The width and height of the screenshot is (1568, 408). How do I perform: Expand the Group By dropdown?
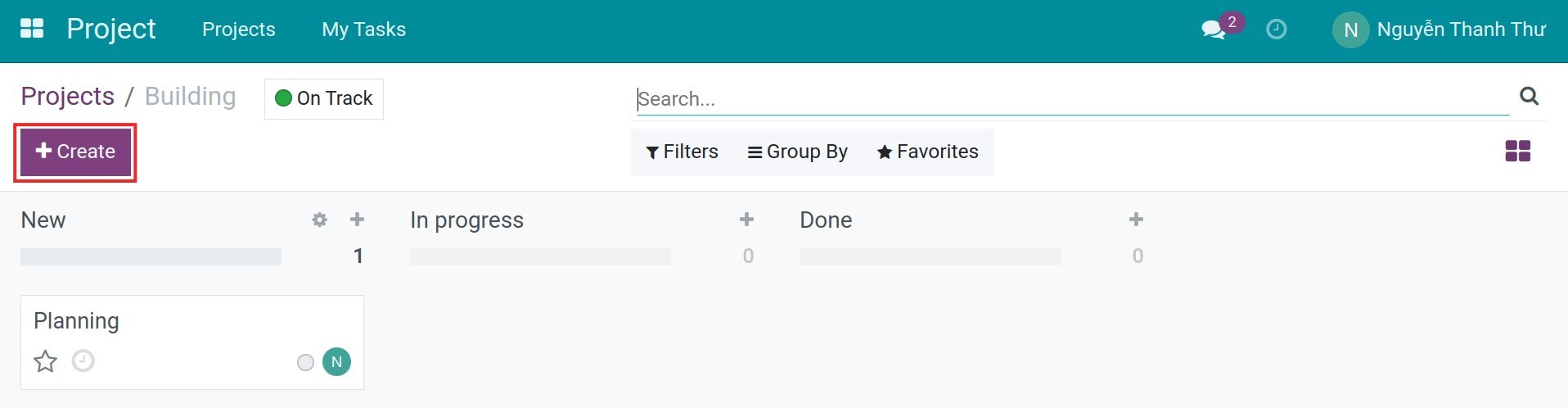pyautogui.click(x=797, y=152)
